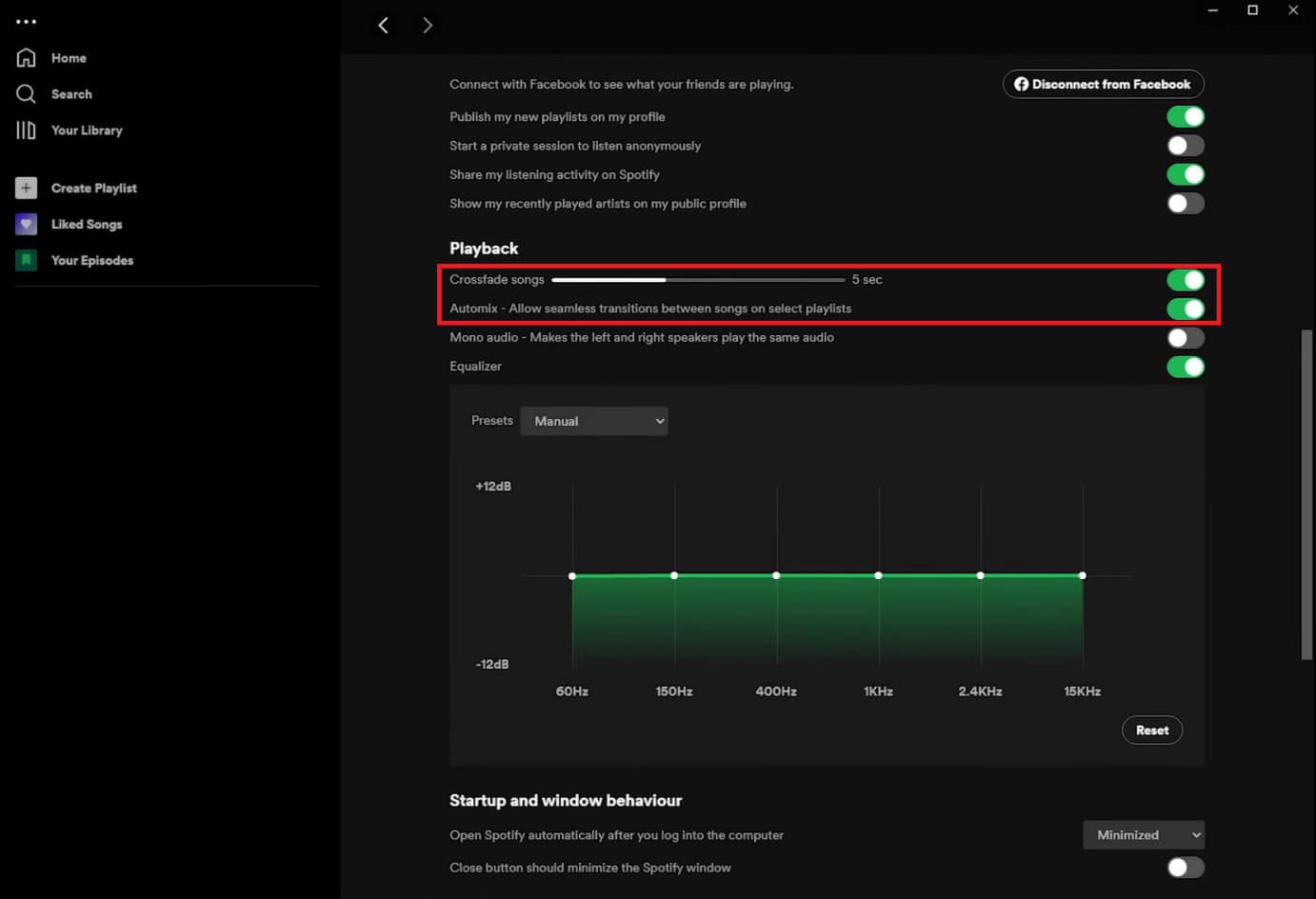Click the 15KHz frequency label
1316x899 pixels.
1083,691
